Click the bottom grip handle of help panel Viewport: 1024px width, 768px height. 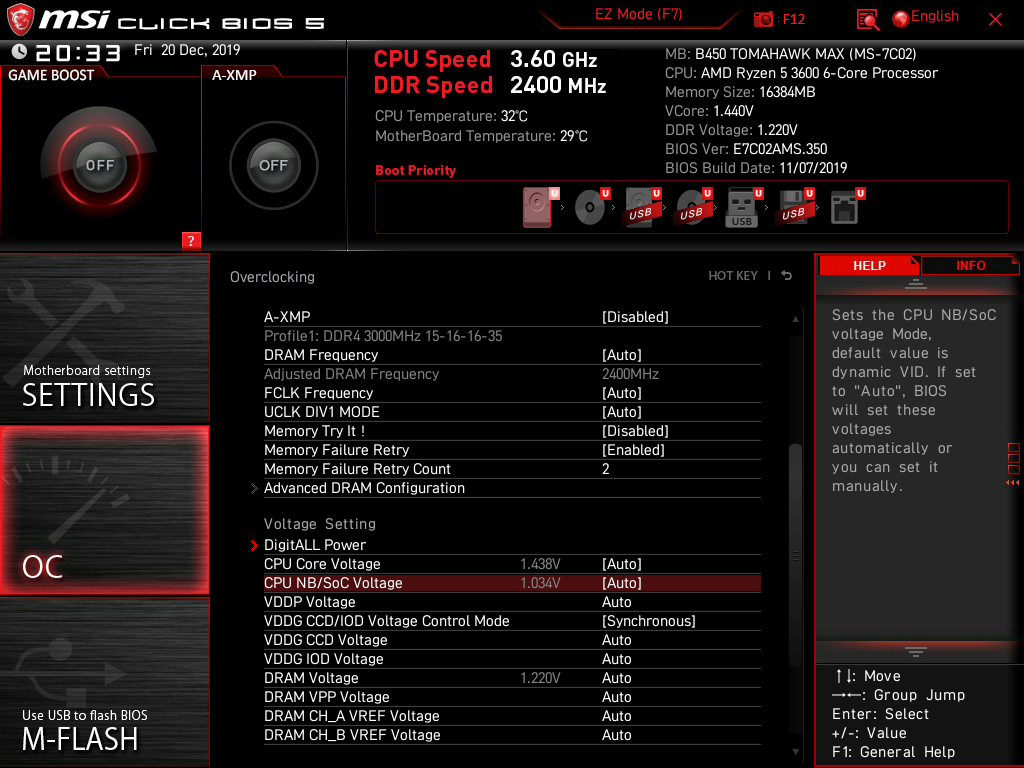coord(916,651)
